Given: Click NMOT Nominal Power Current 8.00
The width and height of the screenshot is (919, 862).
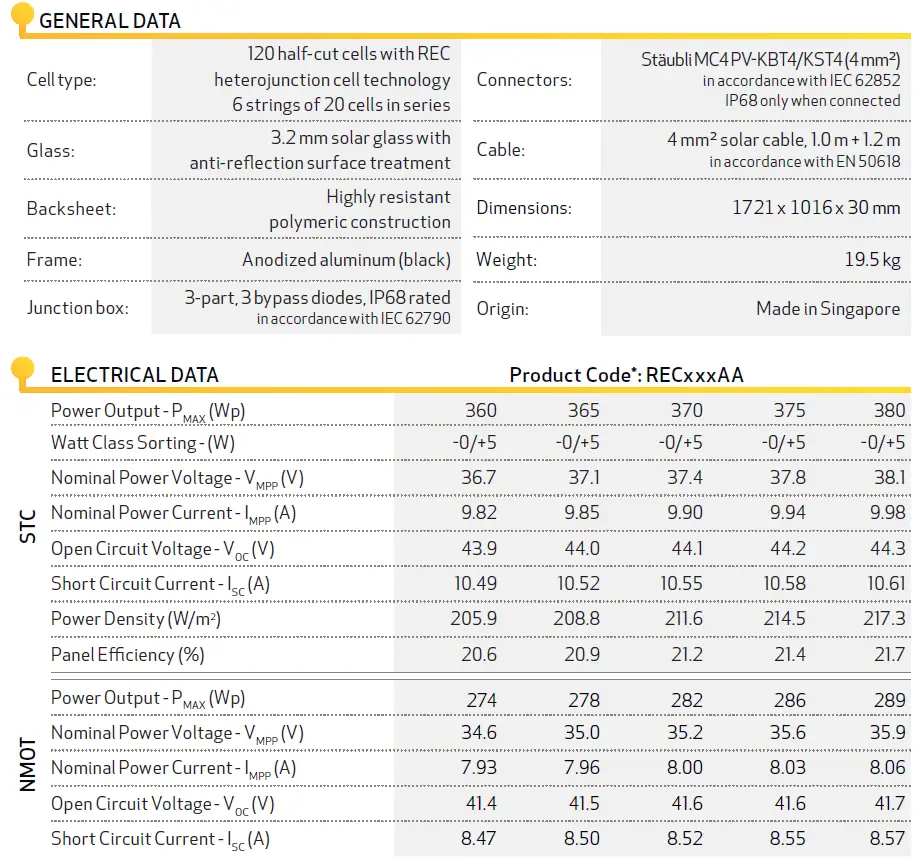Looking at the screenshot, I should coord(685,768).
